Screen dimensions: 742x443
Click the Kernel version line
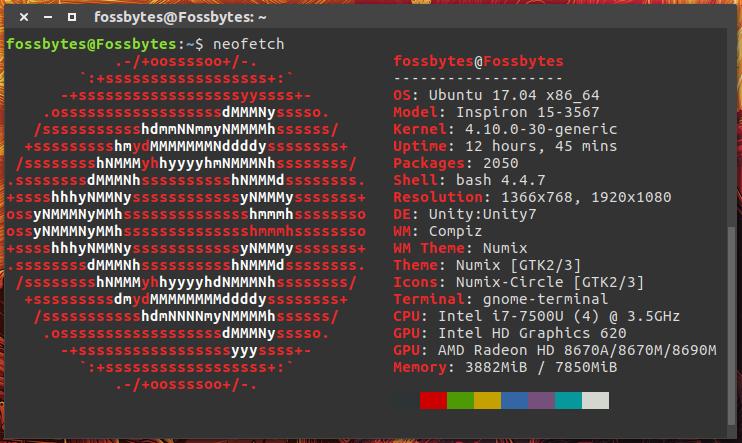505,130
